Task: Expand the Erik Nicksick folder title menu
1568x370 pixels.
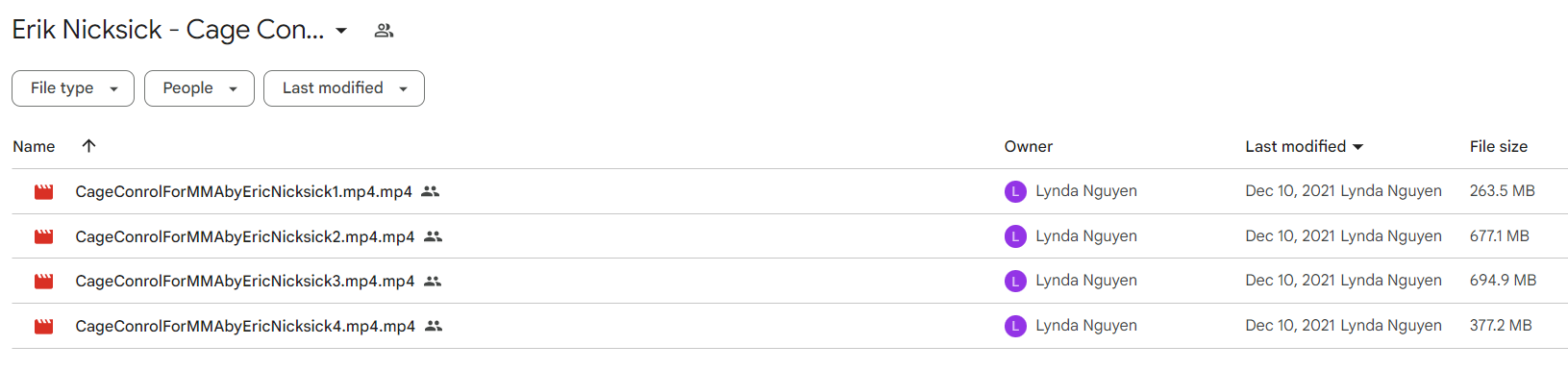Action: pos(341,31)
